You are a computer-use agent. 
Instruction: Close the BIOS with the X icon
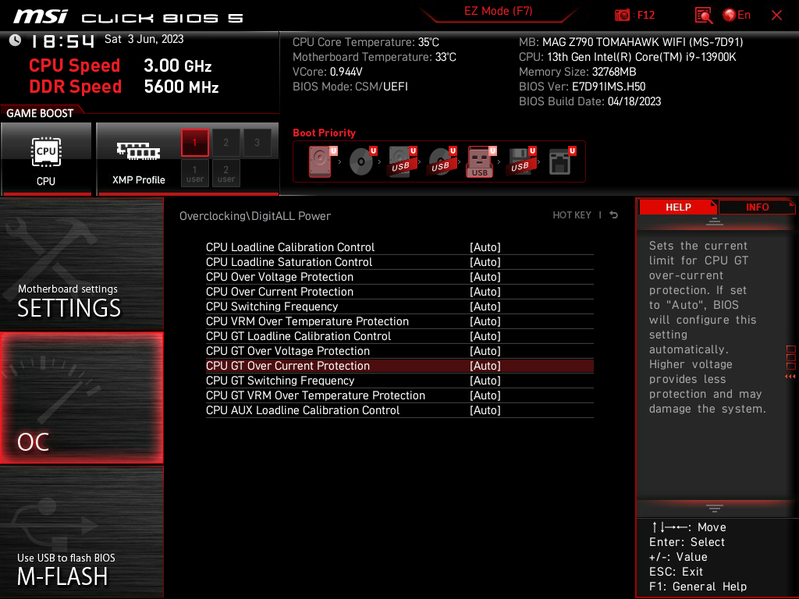777,15
